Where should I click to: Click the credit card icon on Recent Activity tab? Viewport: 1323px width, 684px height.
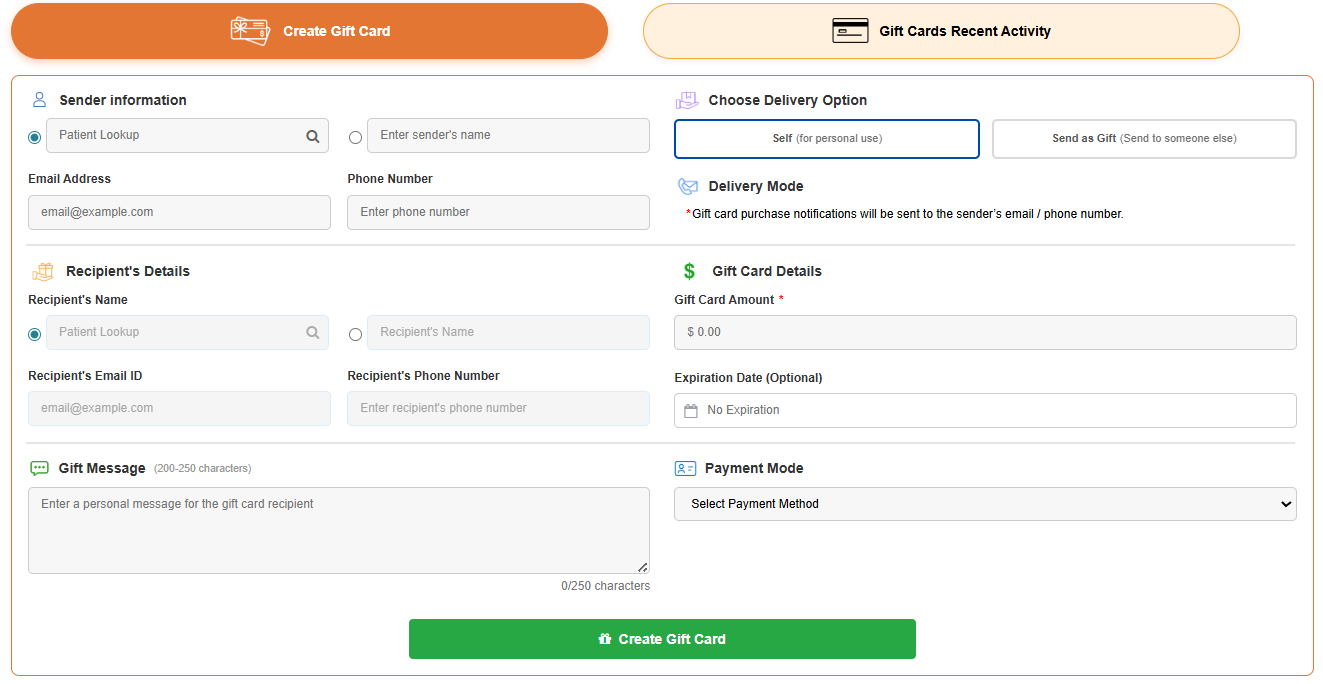click(850, 31)
